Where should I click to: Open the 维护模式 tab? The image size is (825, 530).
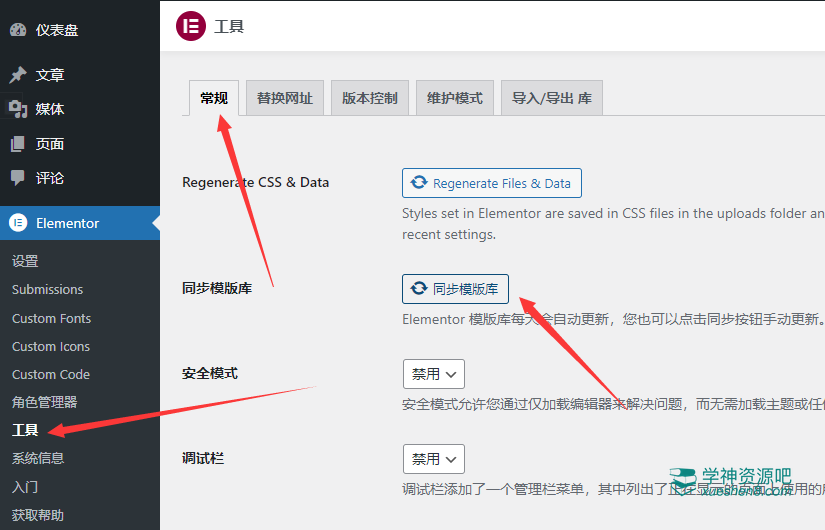455,98
